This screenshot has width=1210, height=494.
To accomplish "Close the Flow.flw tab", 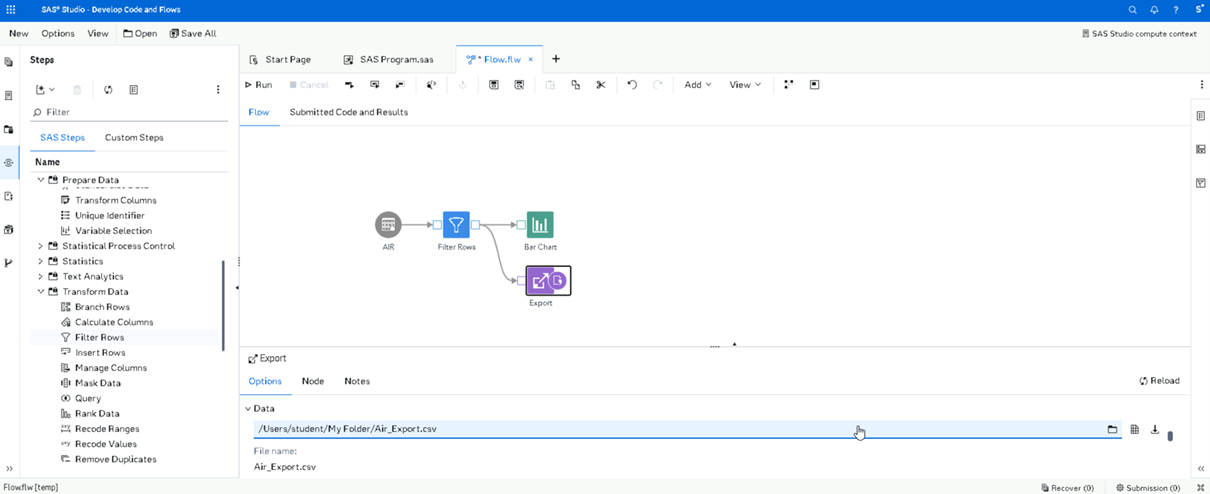I will tap(531, 59).
